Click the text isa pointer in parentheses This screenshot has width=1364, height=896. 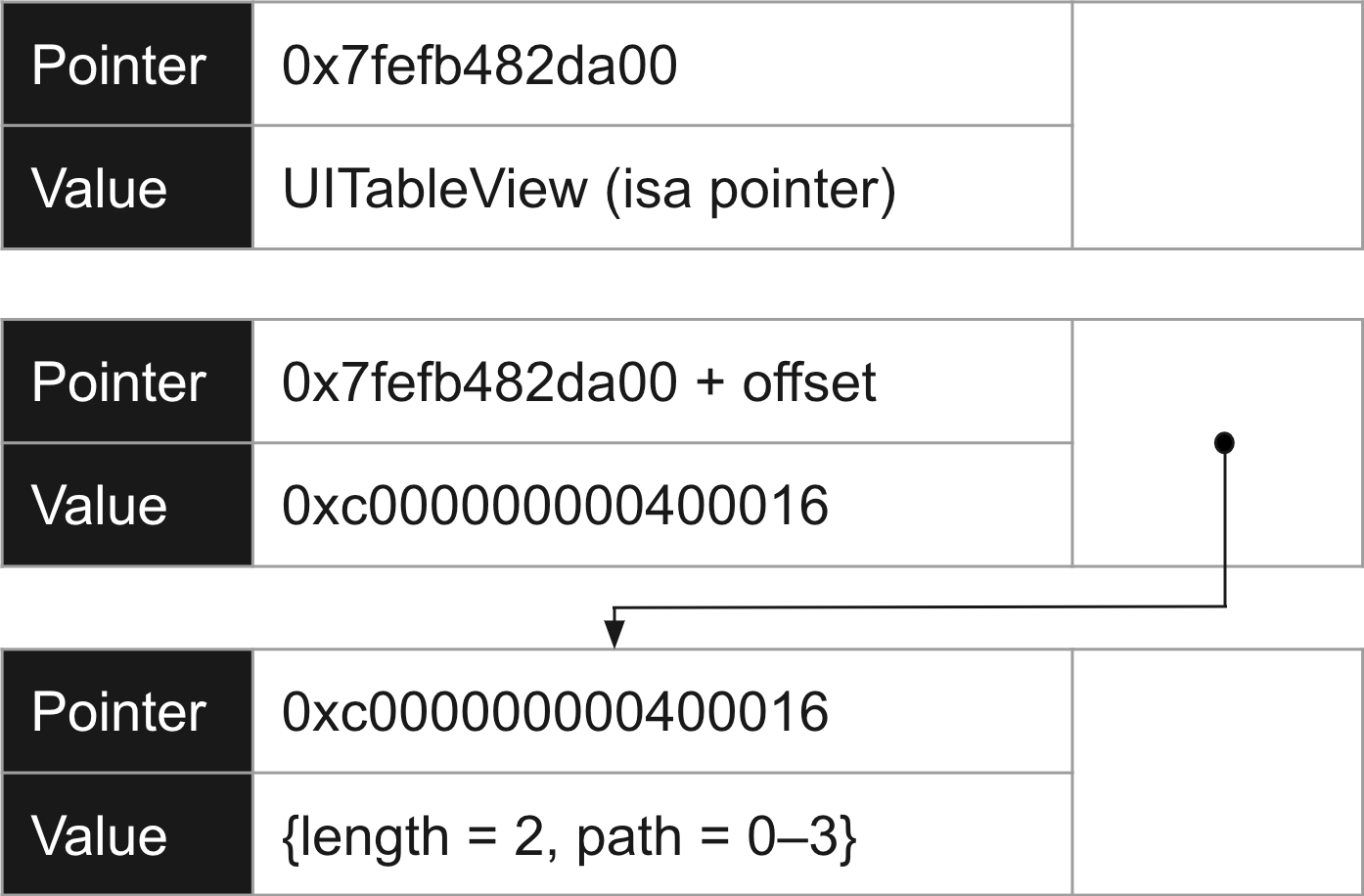click(750, 189)
